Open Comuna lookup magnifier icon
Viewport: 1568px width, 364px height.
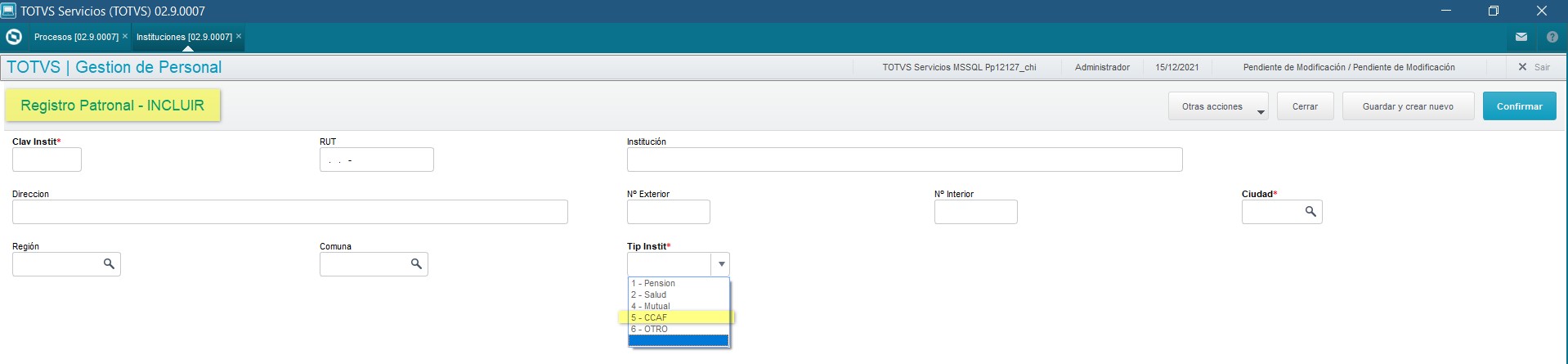[x=416, y=264]
